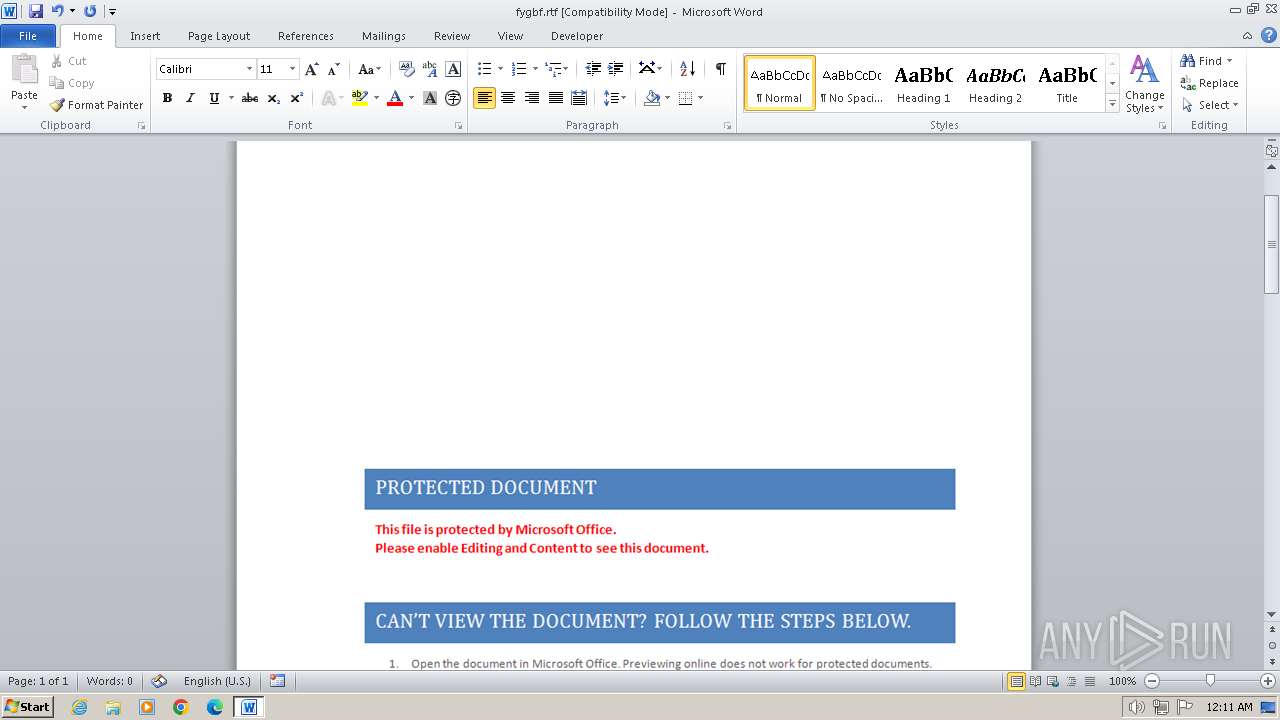The image size is (1280, 720).
Task: Save document from Quick Access Toolbar
Action: click(36, 11)
